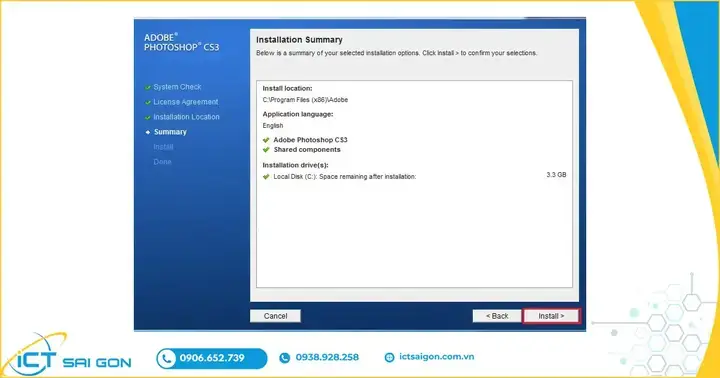Click green checkmark next to System Check
The width and height of the screenshot is (720, 378).
148,87
